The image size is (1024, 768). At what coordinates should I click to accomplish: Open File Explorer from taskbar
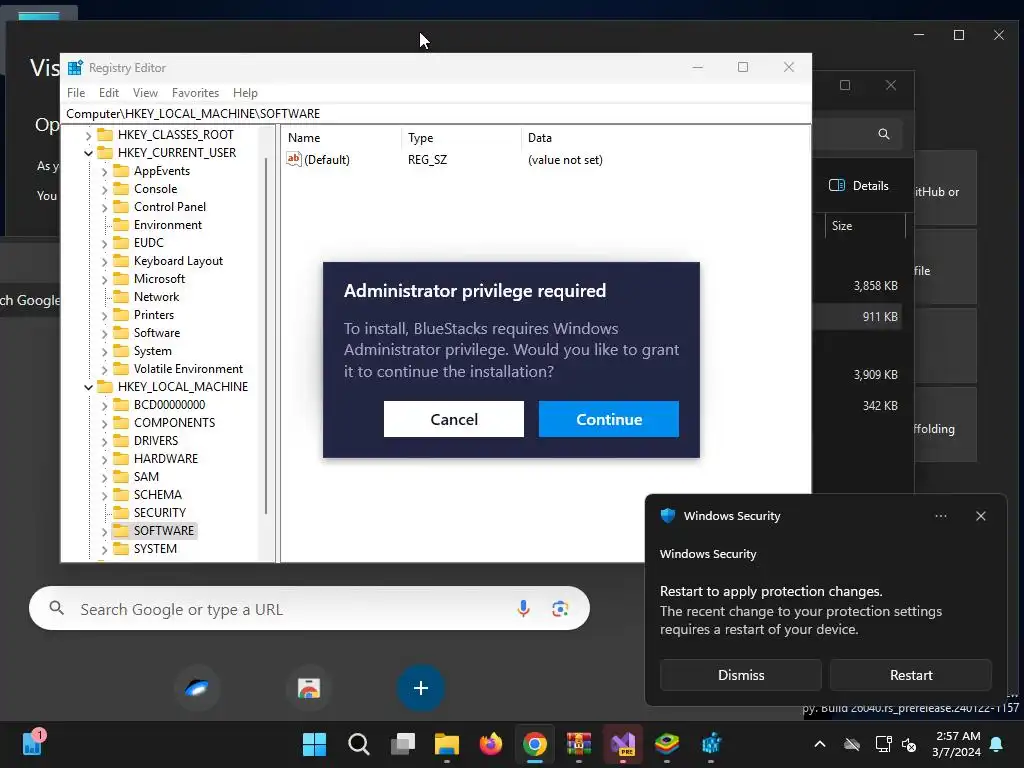coord(447,744)
